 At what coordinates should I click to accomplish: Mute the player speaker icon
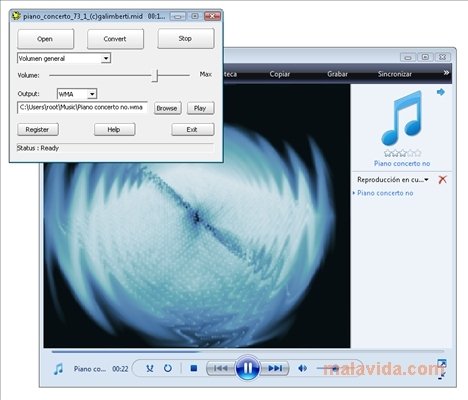303,368
